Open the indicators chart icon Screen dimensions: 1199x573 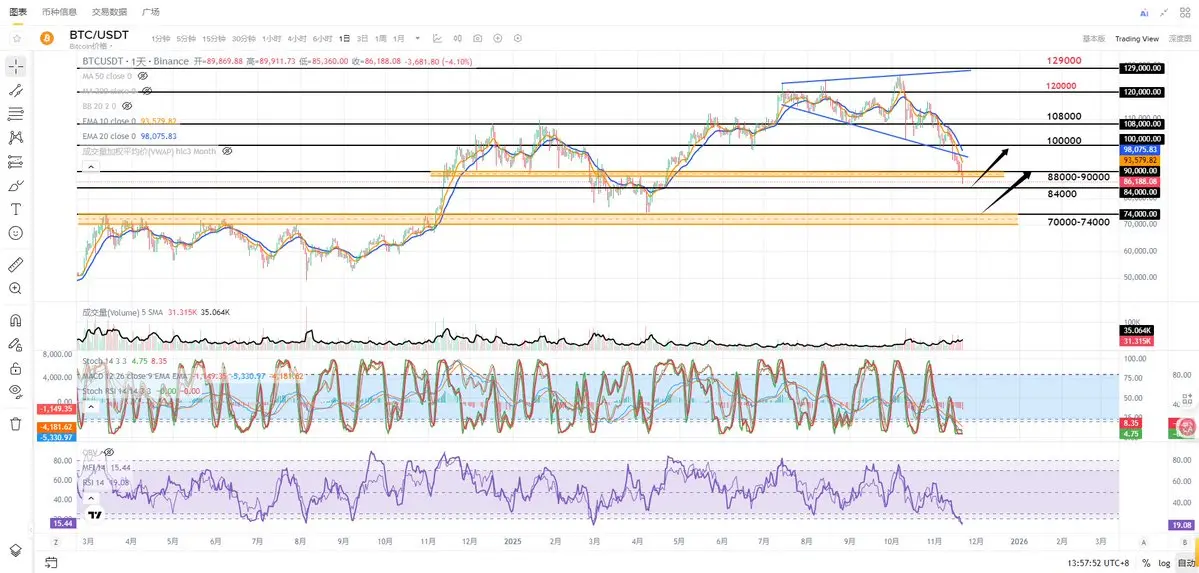pyautogui.click(x=437, y=38)
